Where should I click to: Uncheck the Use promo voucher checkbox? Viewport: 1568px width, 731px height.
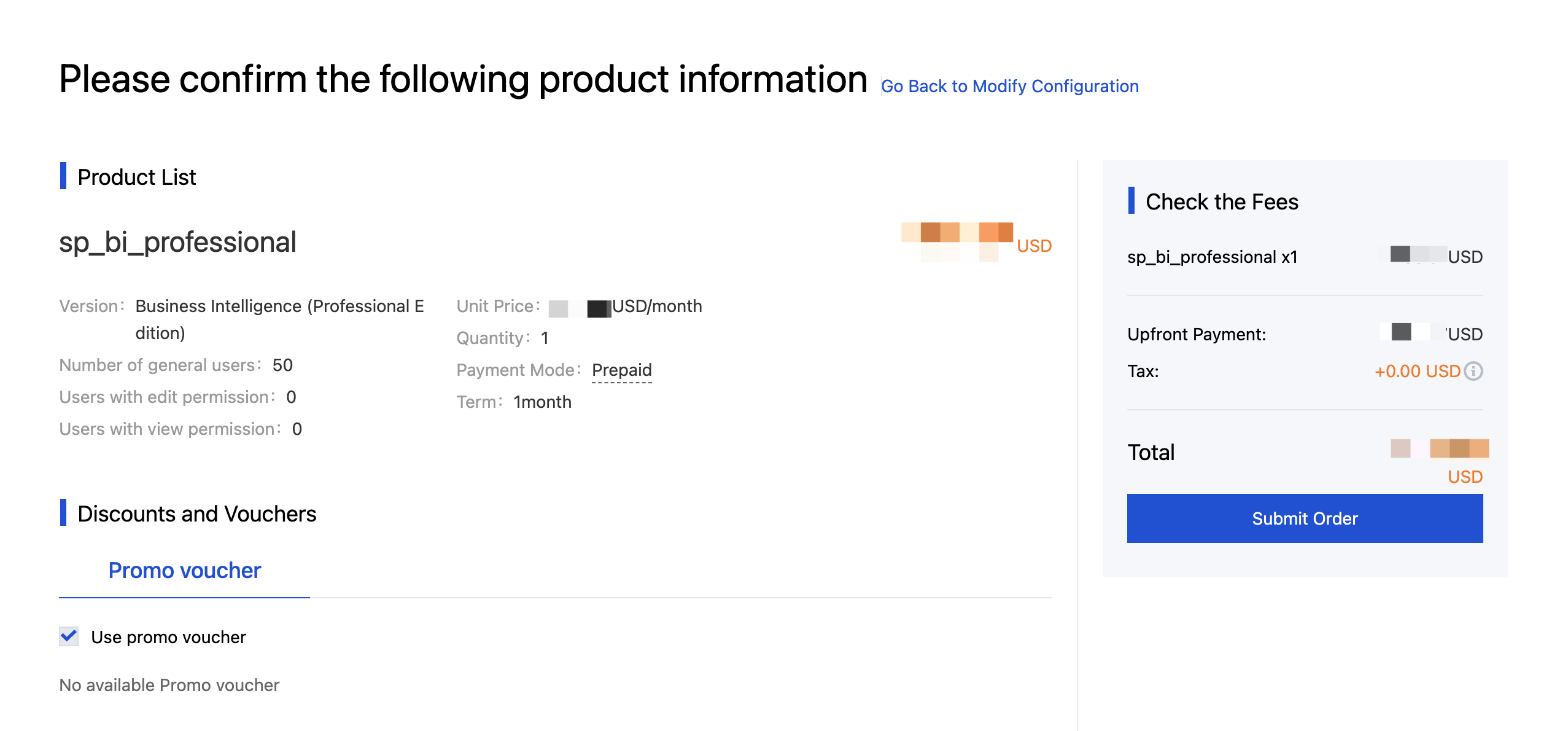(69, 636)
